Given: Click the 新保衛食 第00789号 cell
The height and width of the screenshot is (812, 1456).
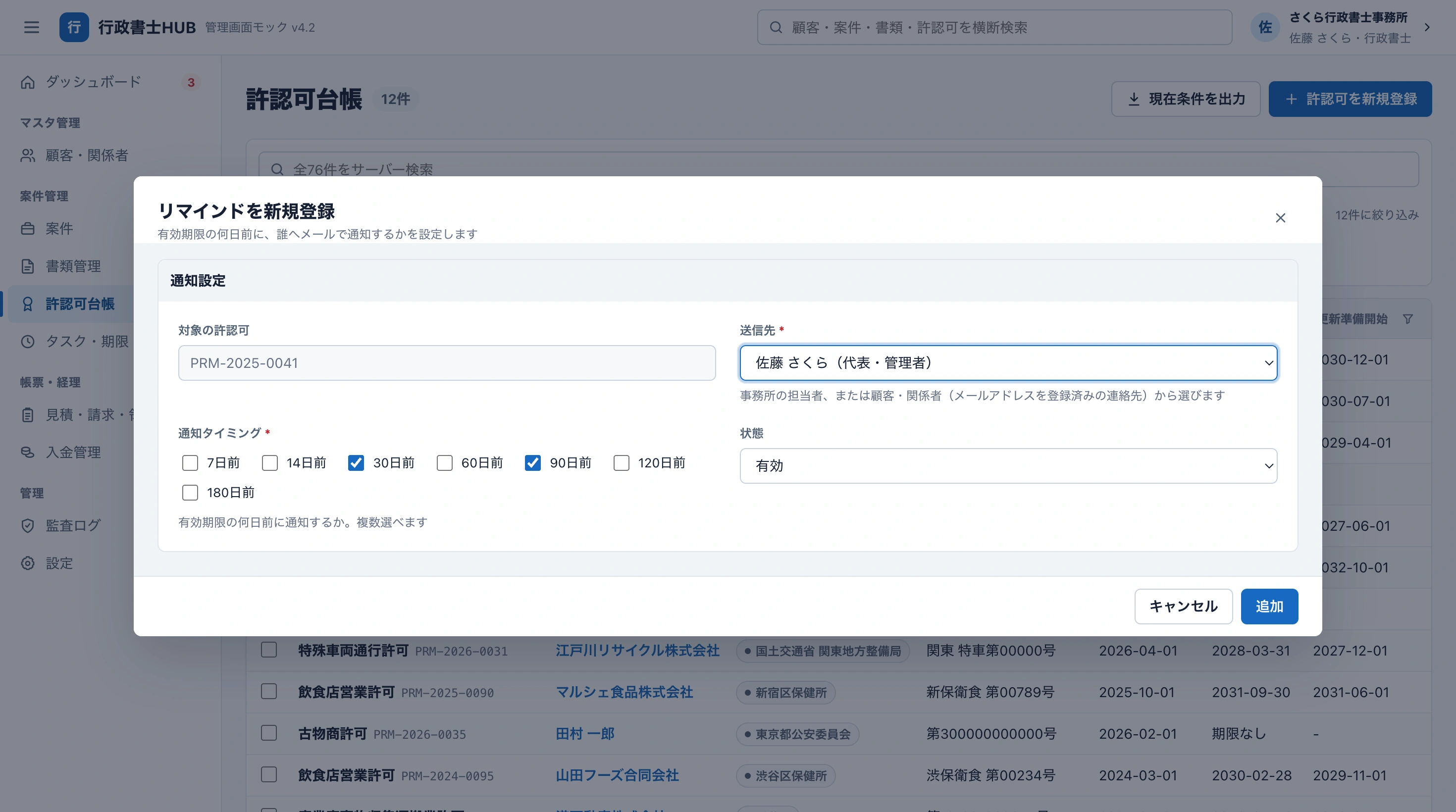Looking at the screenshot, I should pos(989,692).
